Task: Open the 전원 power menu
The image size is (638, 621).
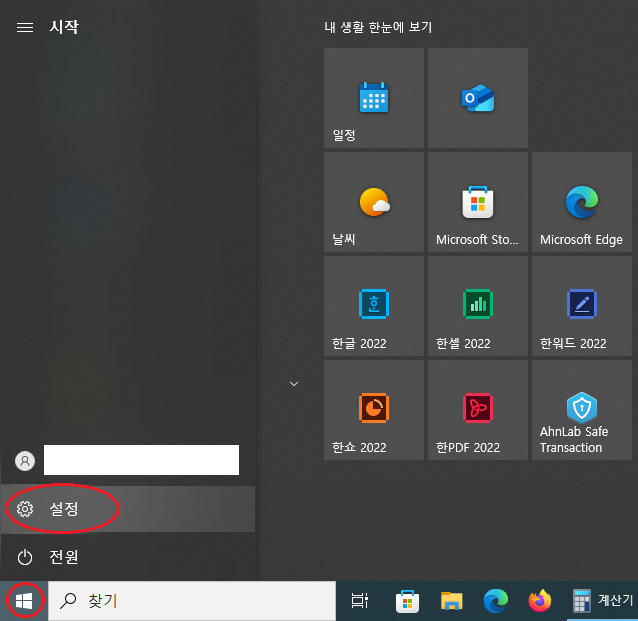Action: click(128, 557)
